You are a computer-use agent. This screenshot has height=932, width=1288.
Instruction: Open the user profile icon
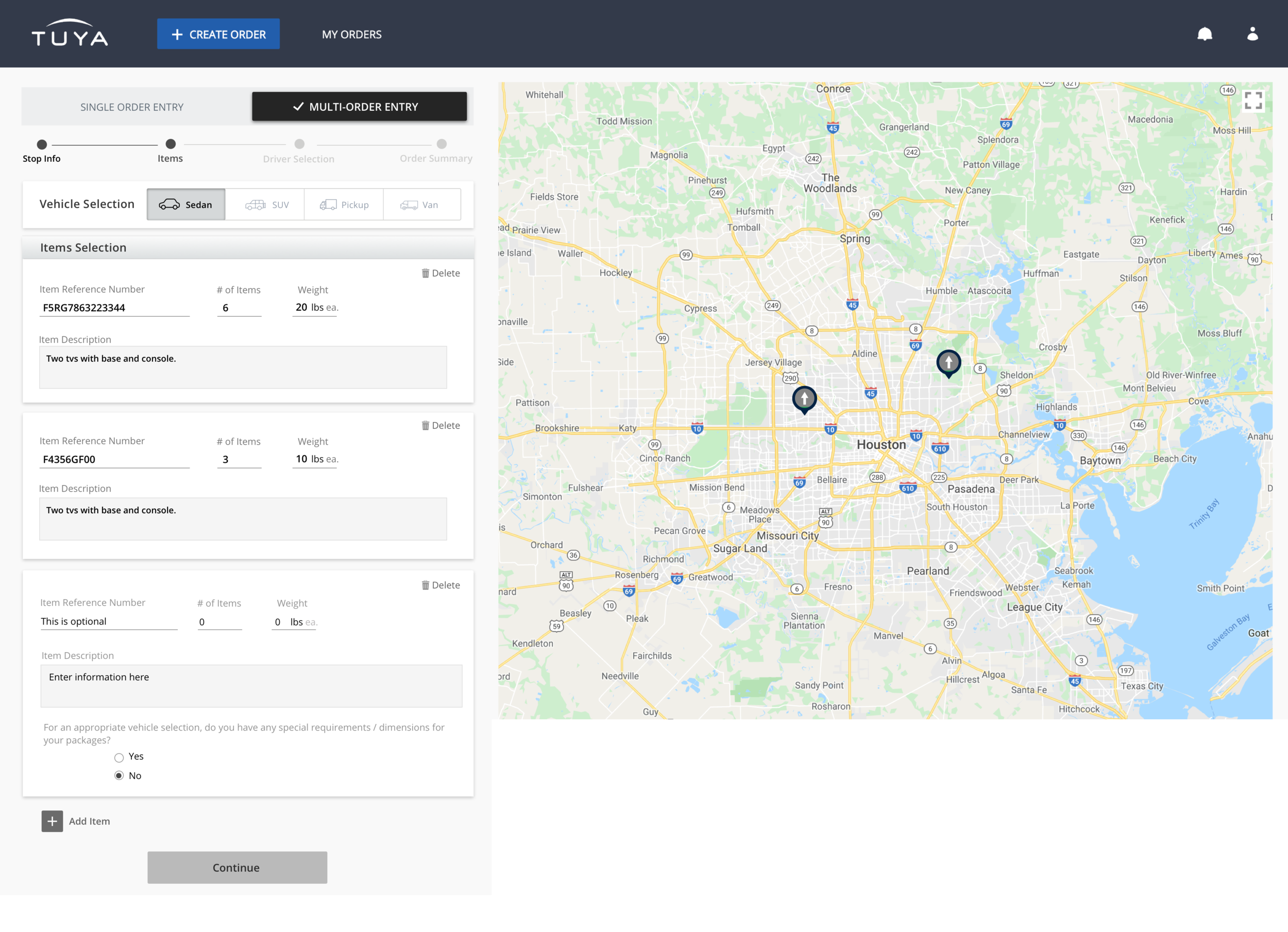[1252, 34]
